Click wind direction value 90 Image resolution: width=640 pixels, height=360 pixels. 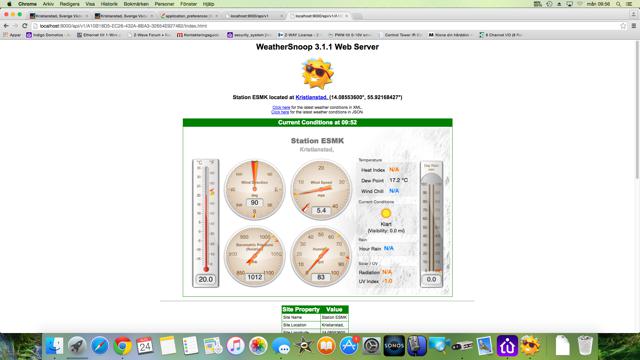[x=254, y=203]
